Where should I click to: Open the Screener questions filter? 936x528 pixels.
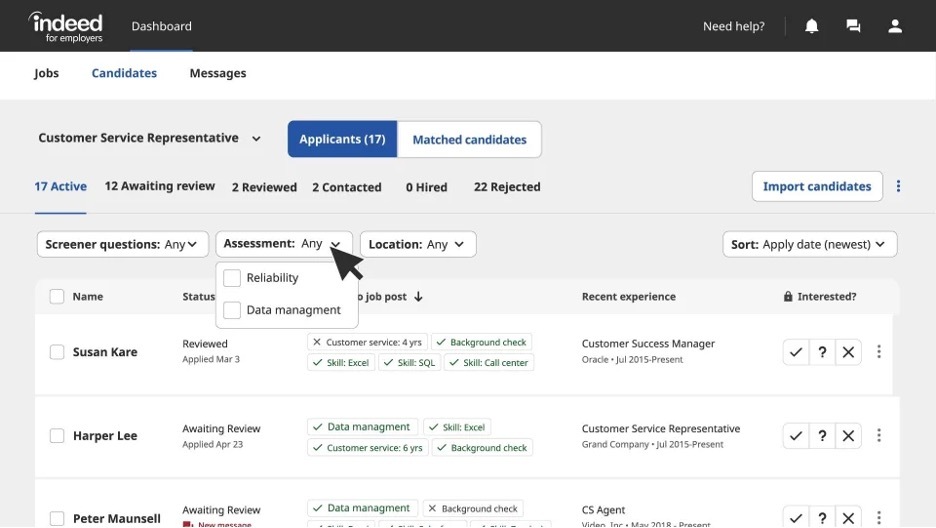coord(122,244)
